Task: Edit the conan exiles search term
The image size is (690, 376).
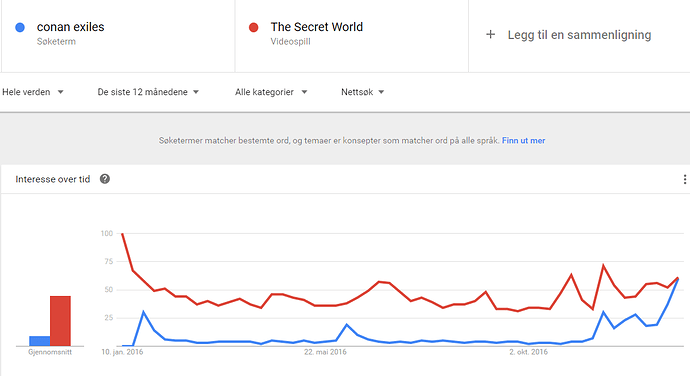Action: pos(70,27)
